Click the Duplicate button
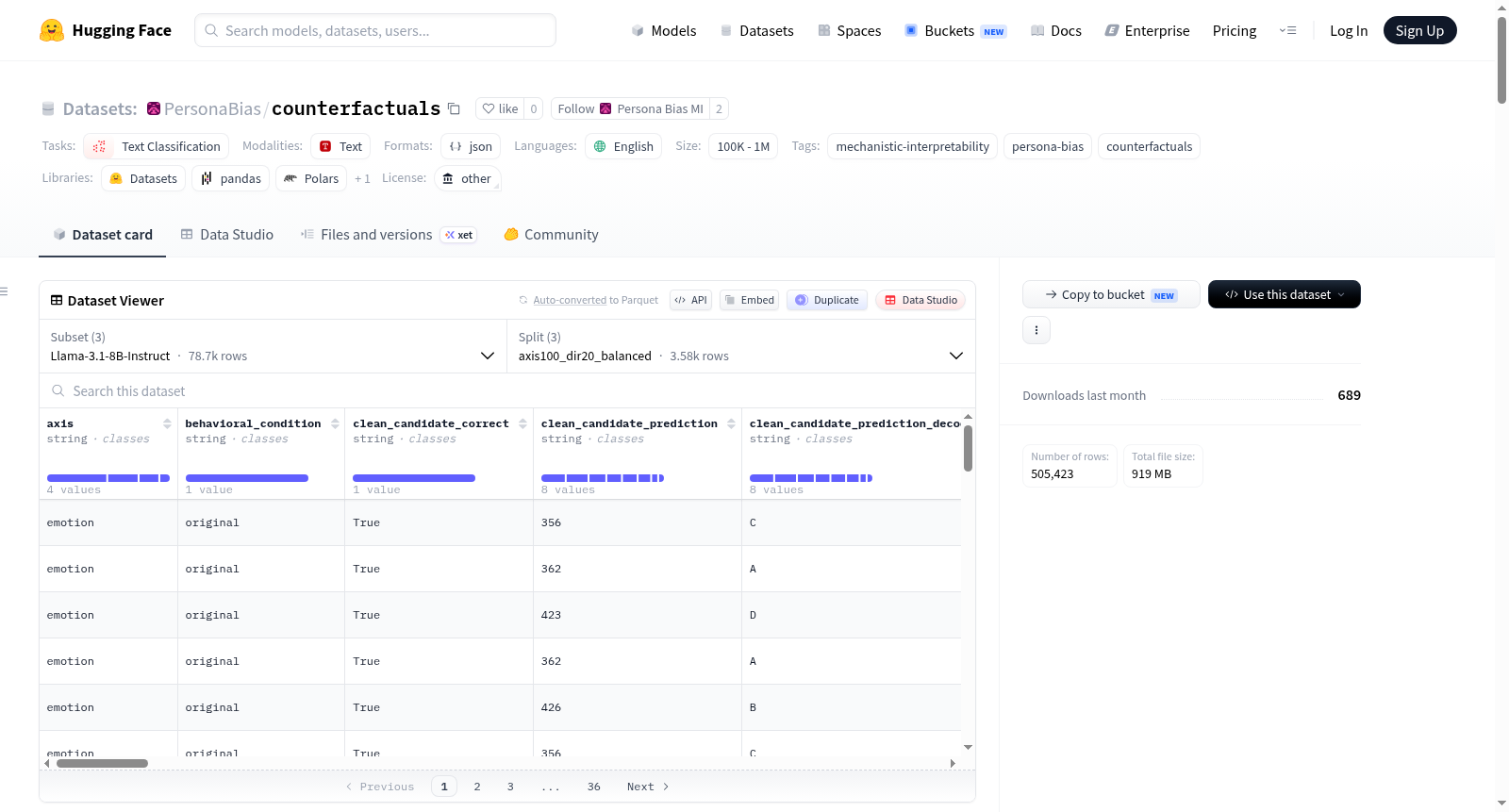Image resolution: width=1509 pixels, height=812 pixels. (827, 300)
